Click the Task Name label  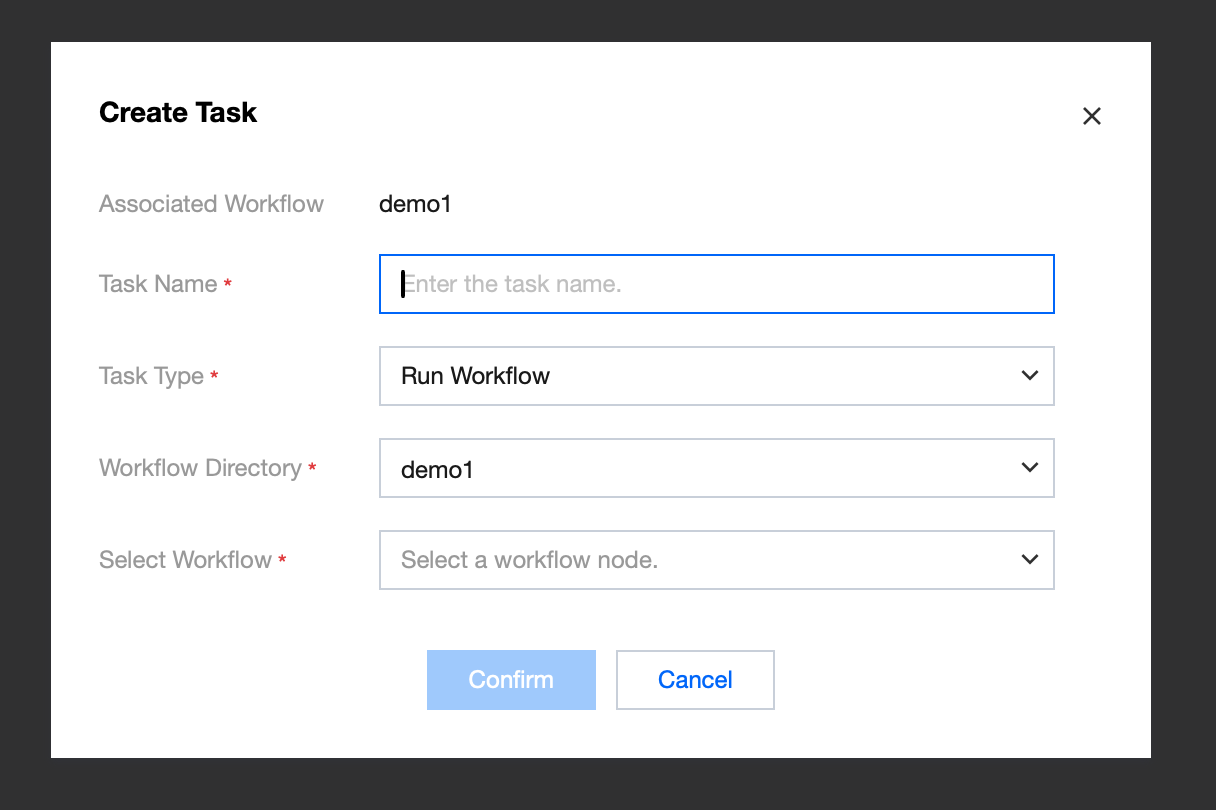pos(158,284)
